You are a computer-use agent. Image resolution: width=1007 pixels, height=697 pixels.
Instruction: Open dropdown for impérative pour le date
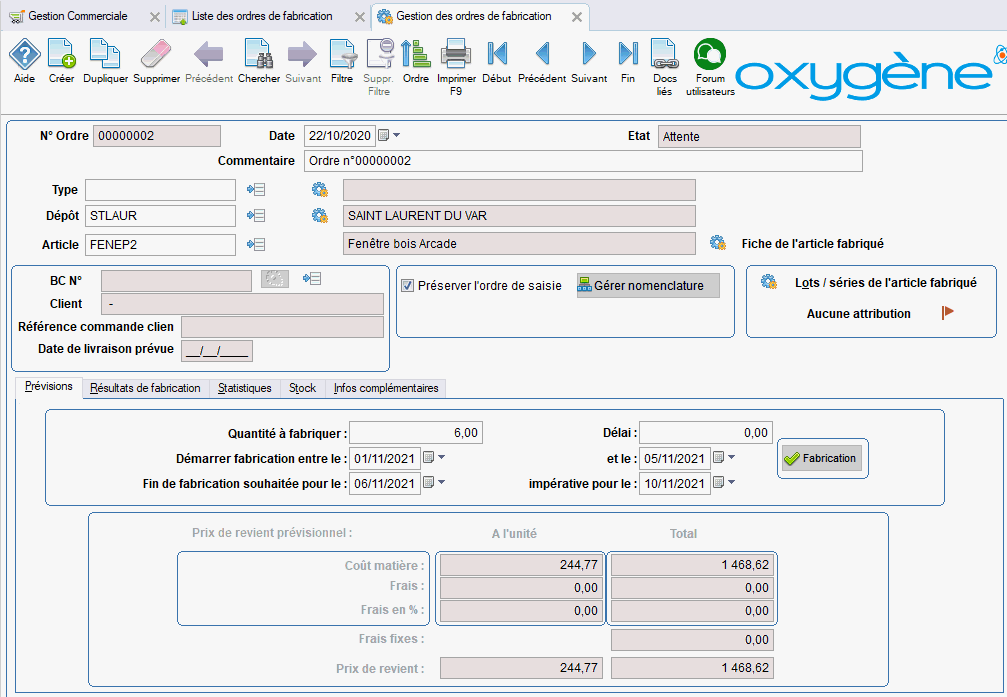click(x=732, y=484)
